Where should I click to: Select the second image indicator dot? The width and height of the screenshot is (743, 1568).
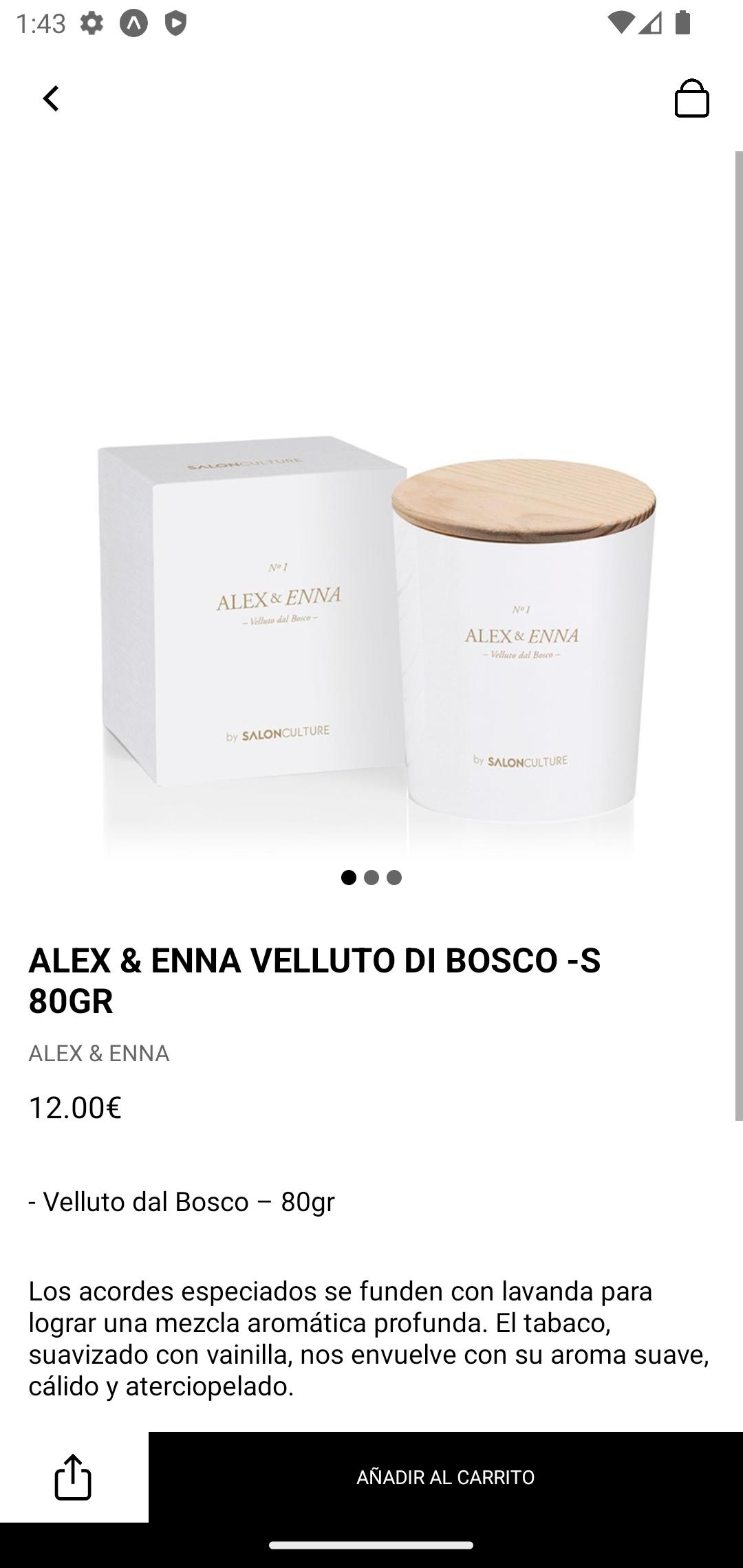[x=371, y=878]
